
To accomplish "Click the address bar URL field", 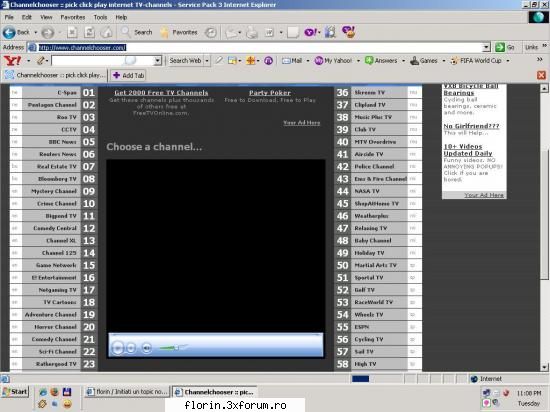I will [259, 47].
